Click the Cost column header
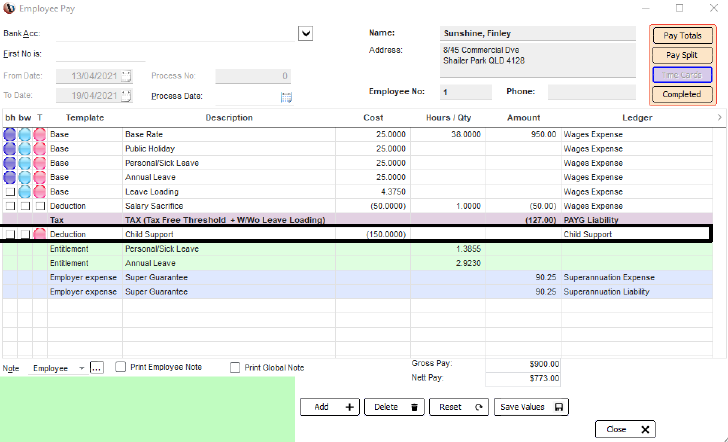728x442 pixels. [x=373, y=118]
